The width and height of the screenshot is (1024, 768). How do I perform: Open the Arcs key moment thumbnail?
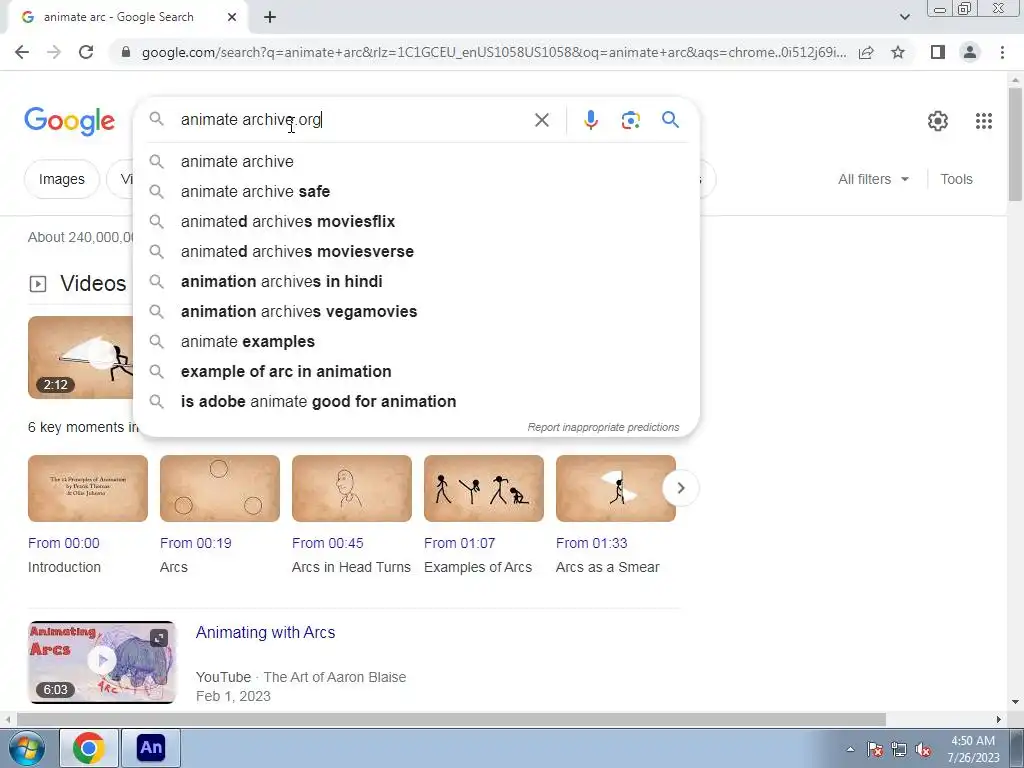click(x=220, y=488)
